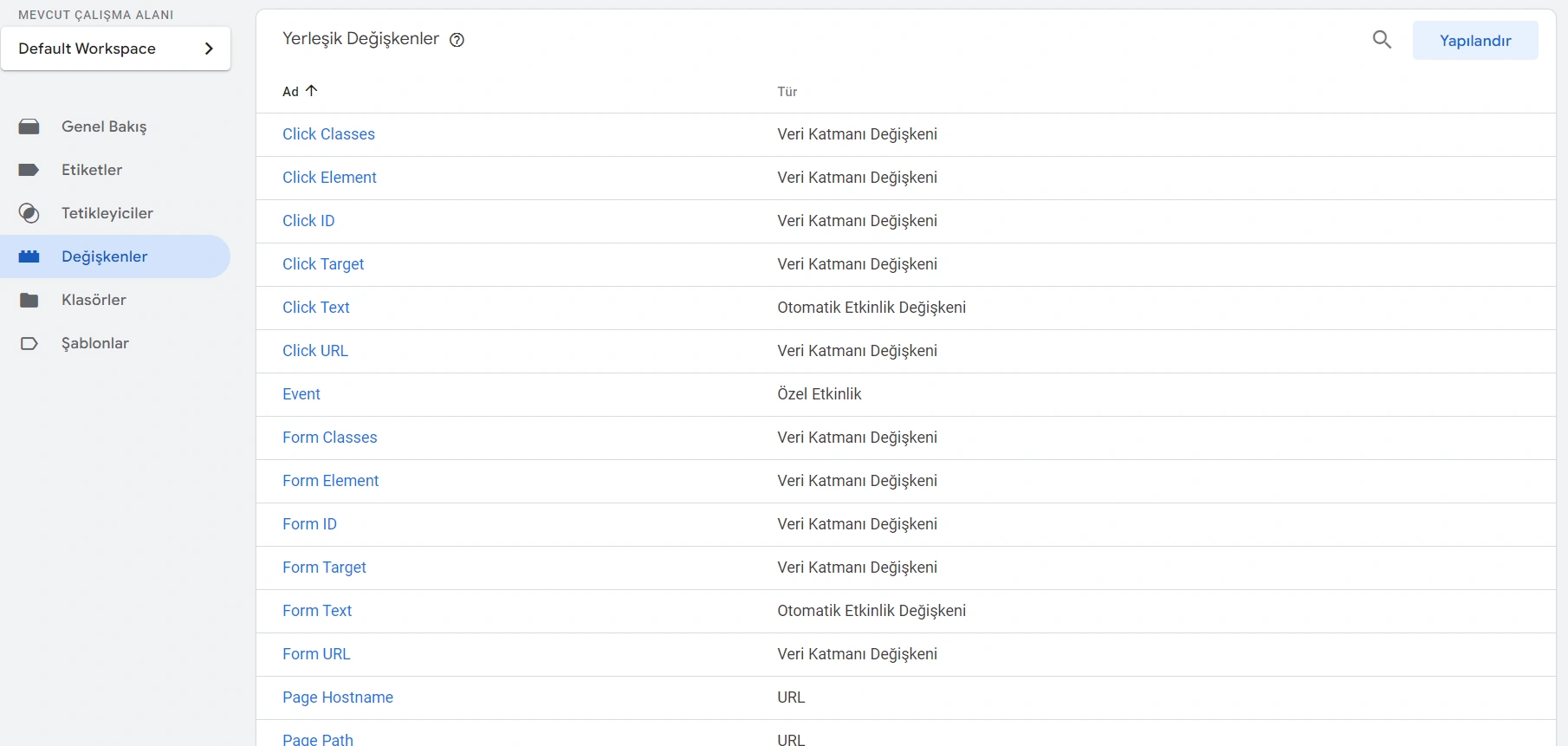The image size is (1568, 746).
Task: Click the Yerleşik Değişkenler heading
Action: 360,39
